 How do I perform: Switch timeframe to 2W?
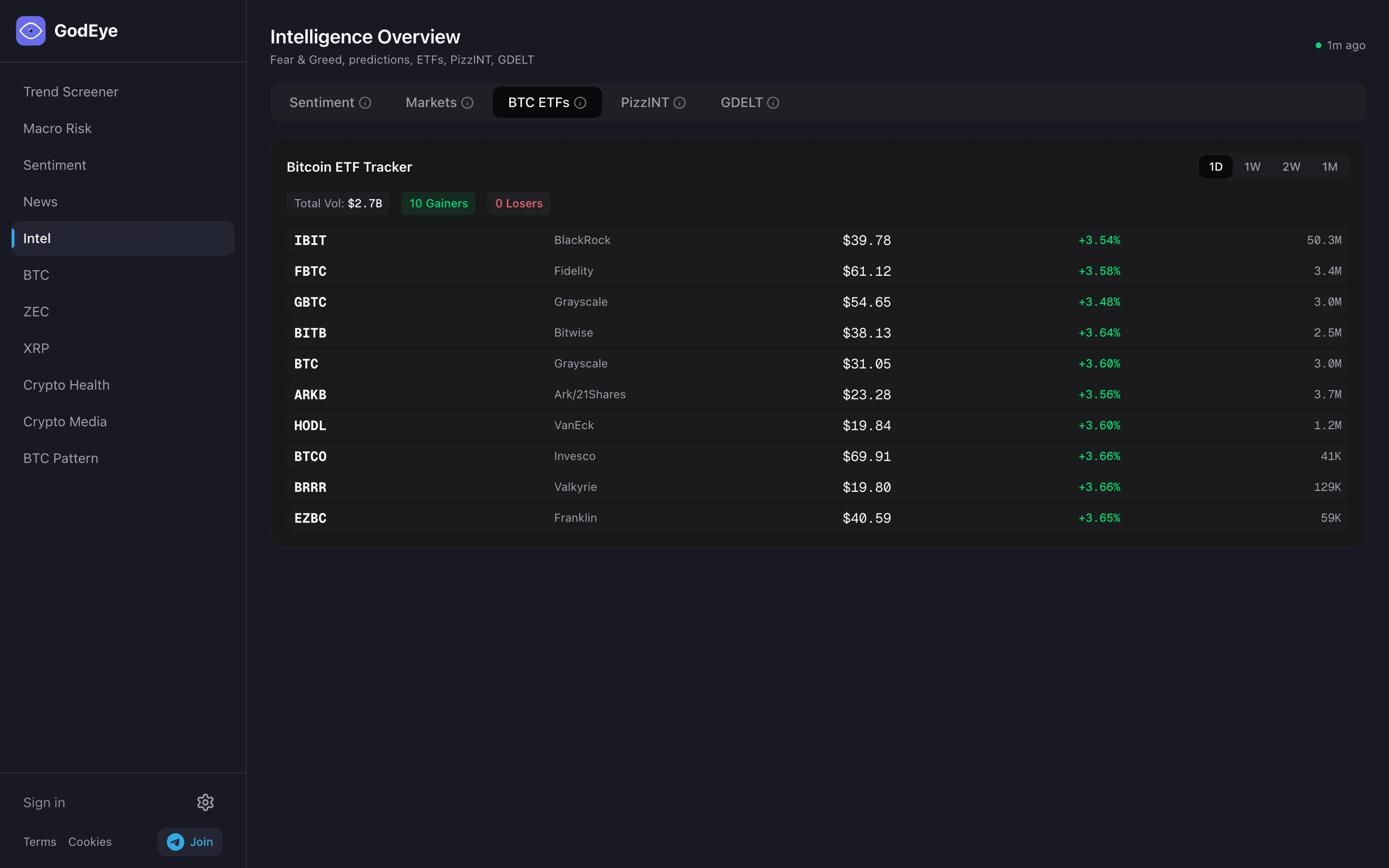1291,167
